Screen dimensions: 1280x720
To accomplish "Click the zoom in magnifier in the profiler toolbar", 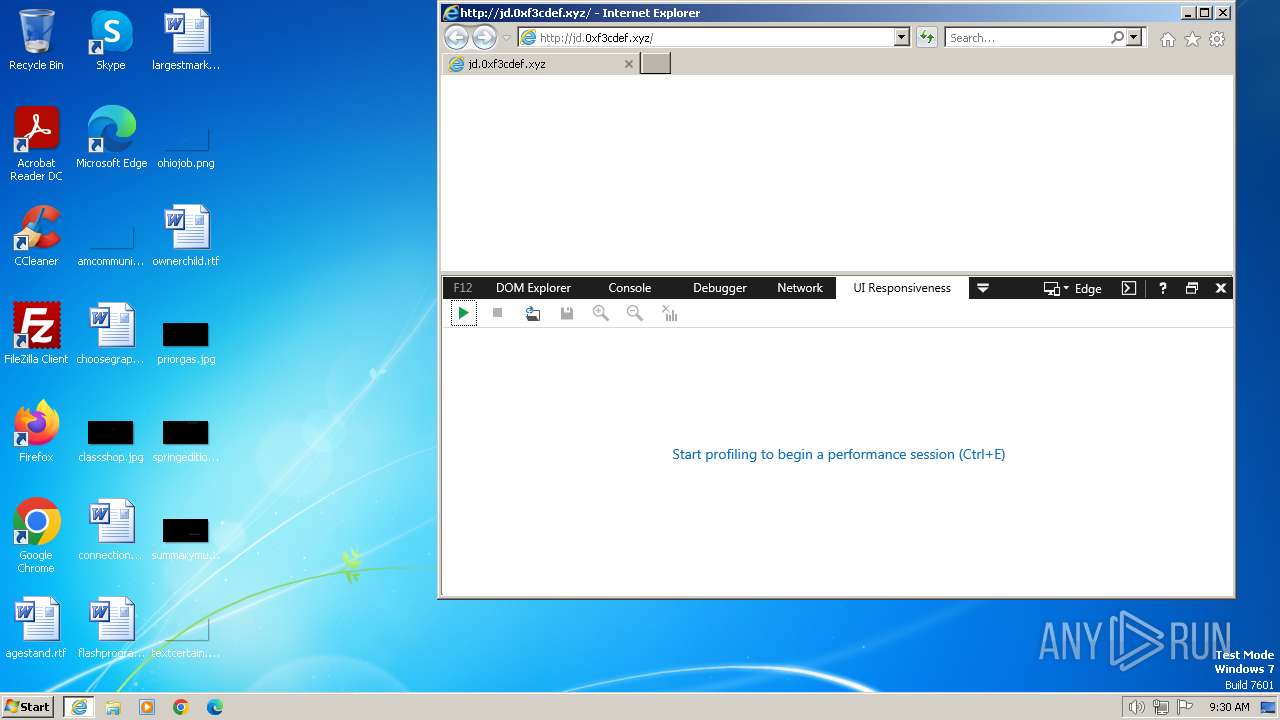I will coord(600,313).
